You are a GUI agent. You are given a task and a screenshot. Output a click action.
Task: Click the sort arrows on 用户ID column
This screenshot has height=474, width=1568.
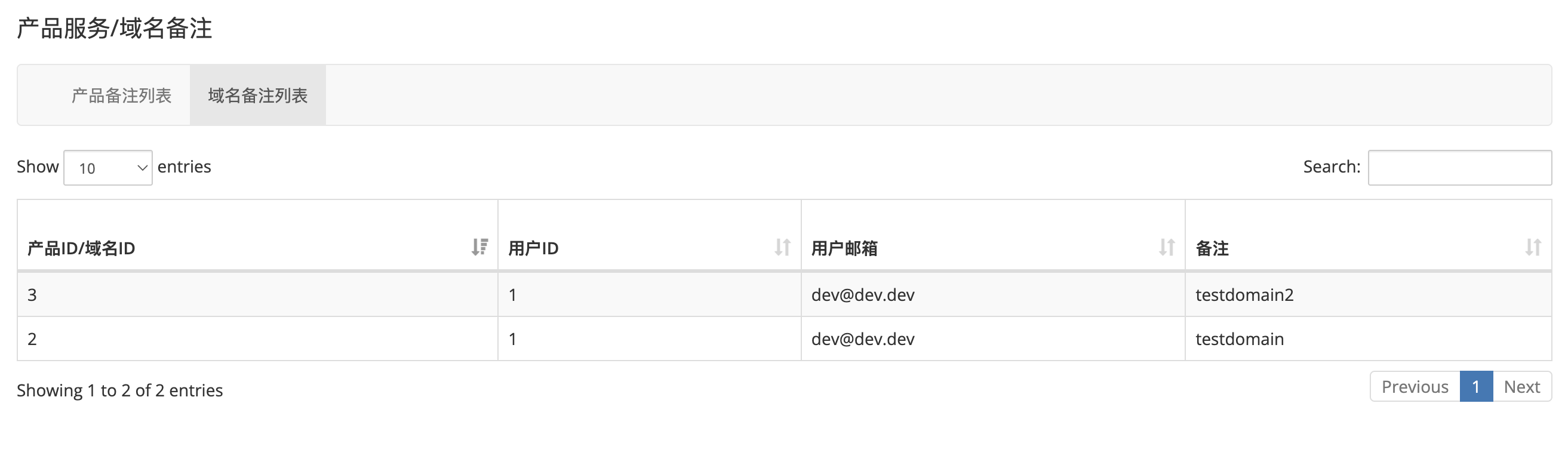tap(783, 248)
